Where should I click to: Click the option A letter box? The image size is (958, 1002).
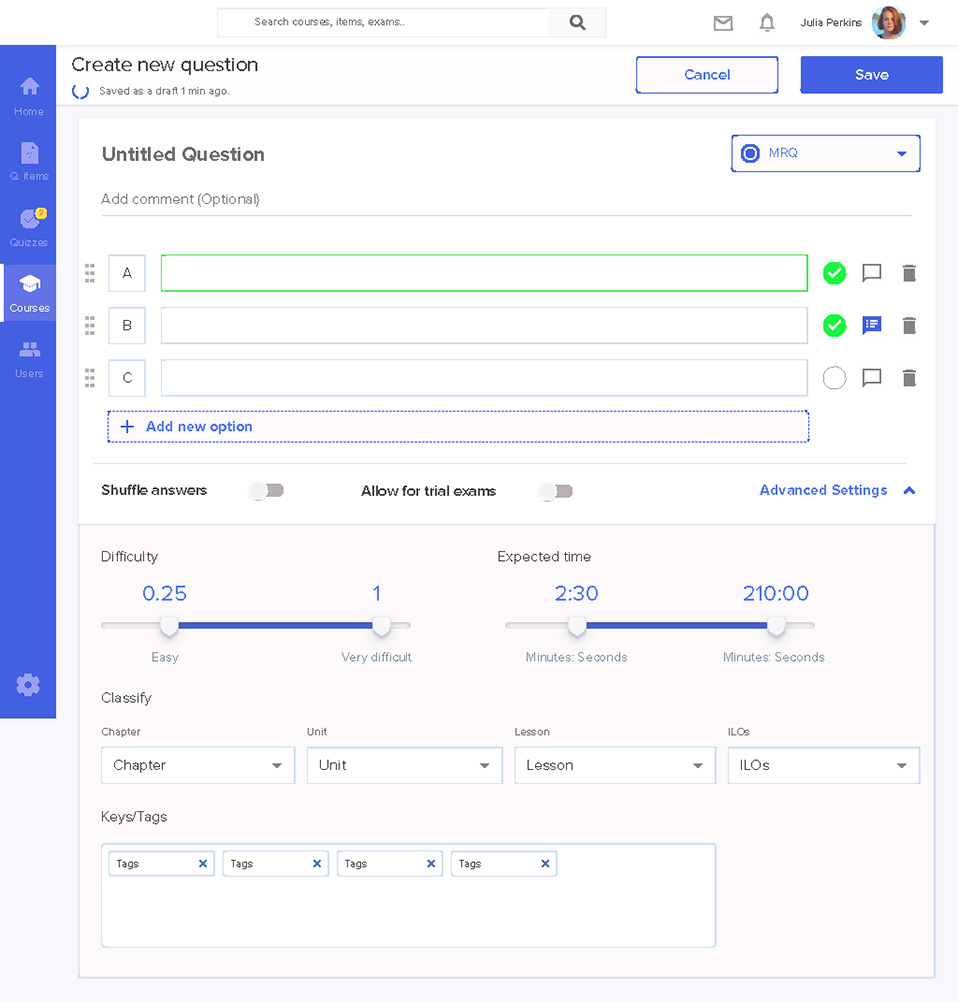pyautogui.click(x=127, y=274)
